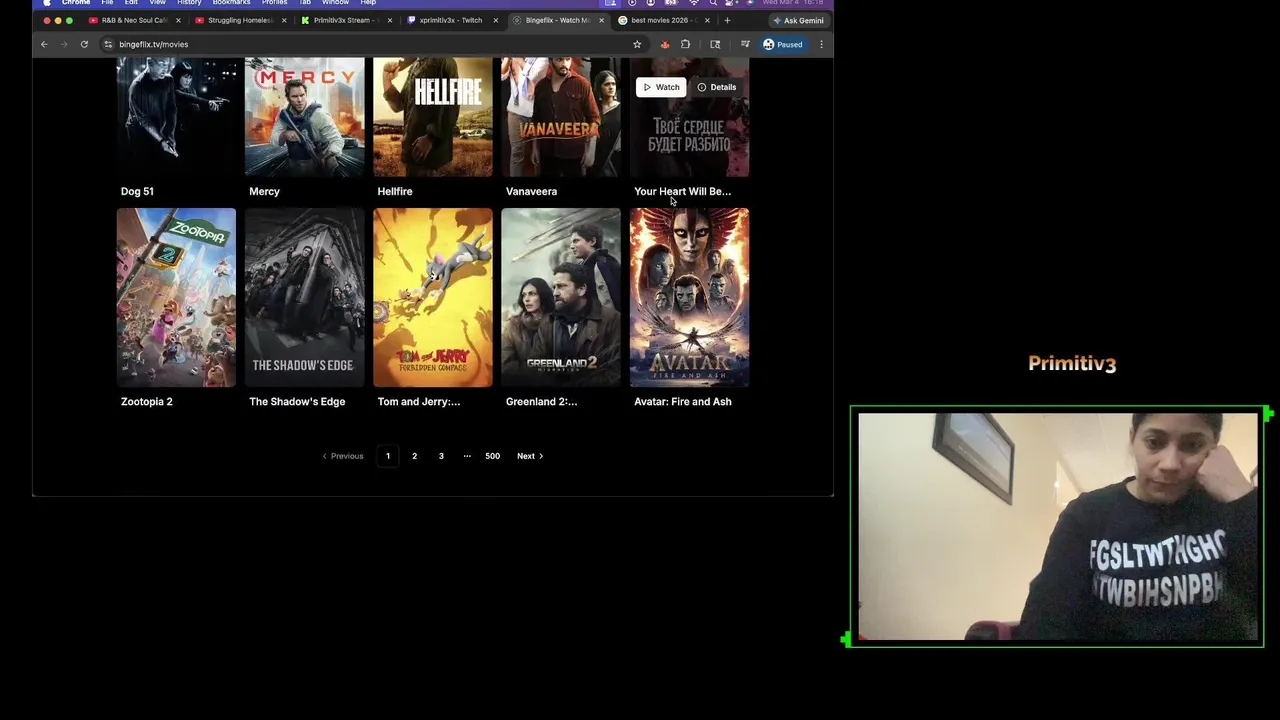Reload the page with the refresh icon

point(84,44)
